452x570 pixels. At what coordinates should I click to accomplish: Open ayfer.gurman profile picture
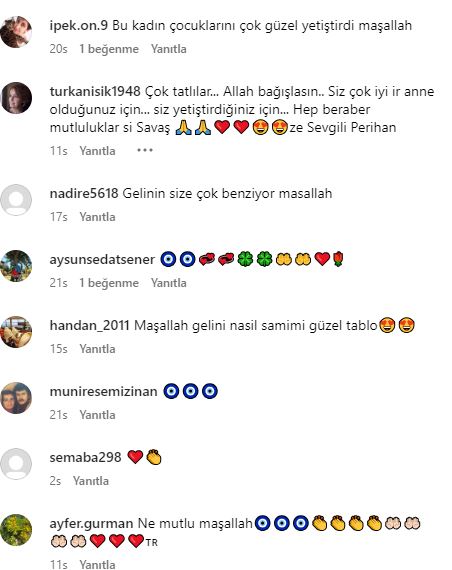[x=16, y=530]
